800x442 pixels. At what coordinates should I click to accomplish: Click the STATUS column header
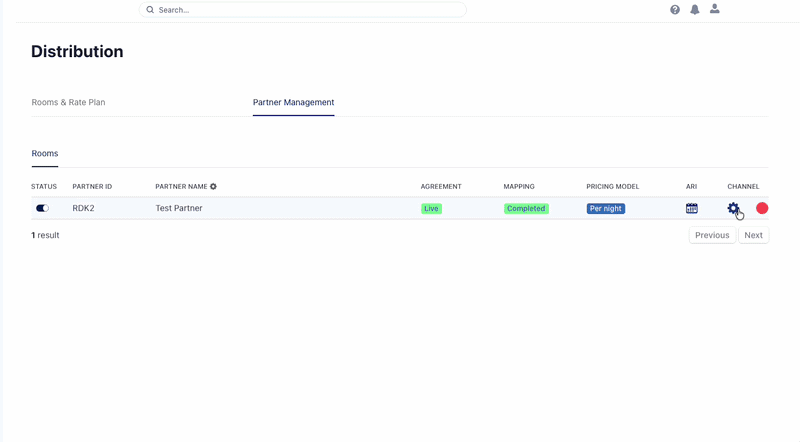[x=44, y=186]
